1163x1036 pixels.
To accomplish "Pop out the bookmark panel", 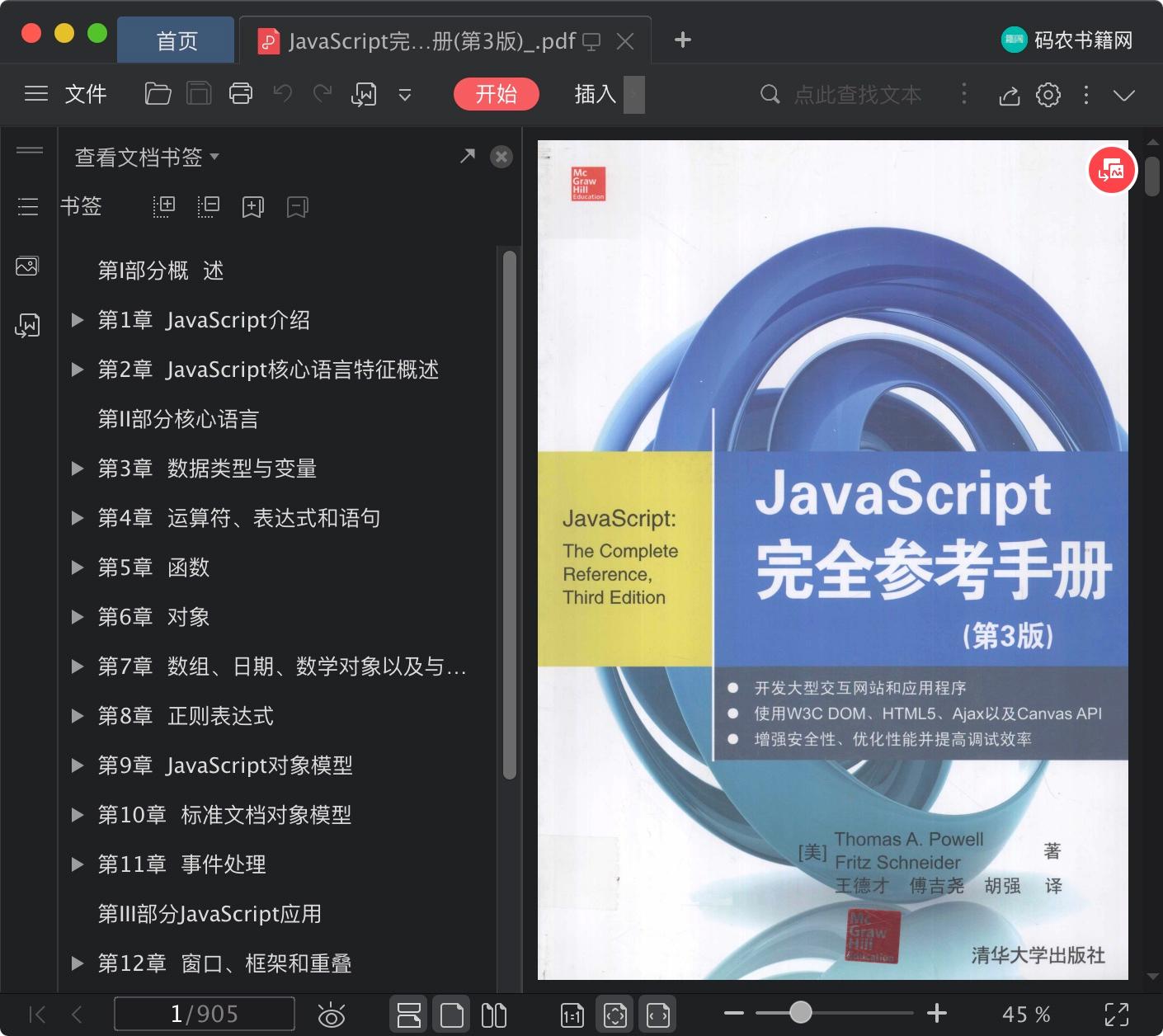I will (x=468, y=156).
